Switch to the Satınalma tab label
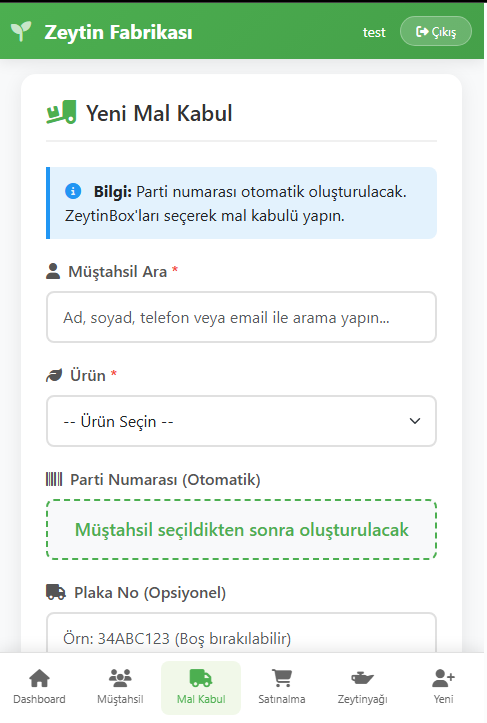 click(x=282, y=699)
